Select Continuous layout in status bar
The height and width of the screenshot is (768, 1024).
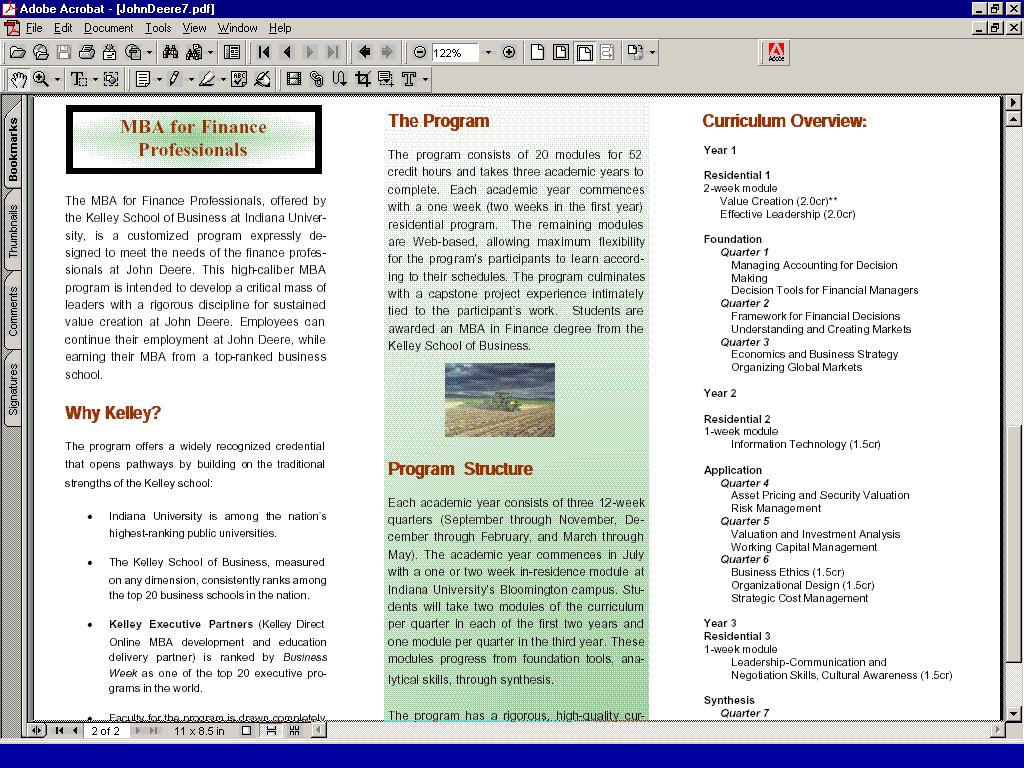coord(271,731)
